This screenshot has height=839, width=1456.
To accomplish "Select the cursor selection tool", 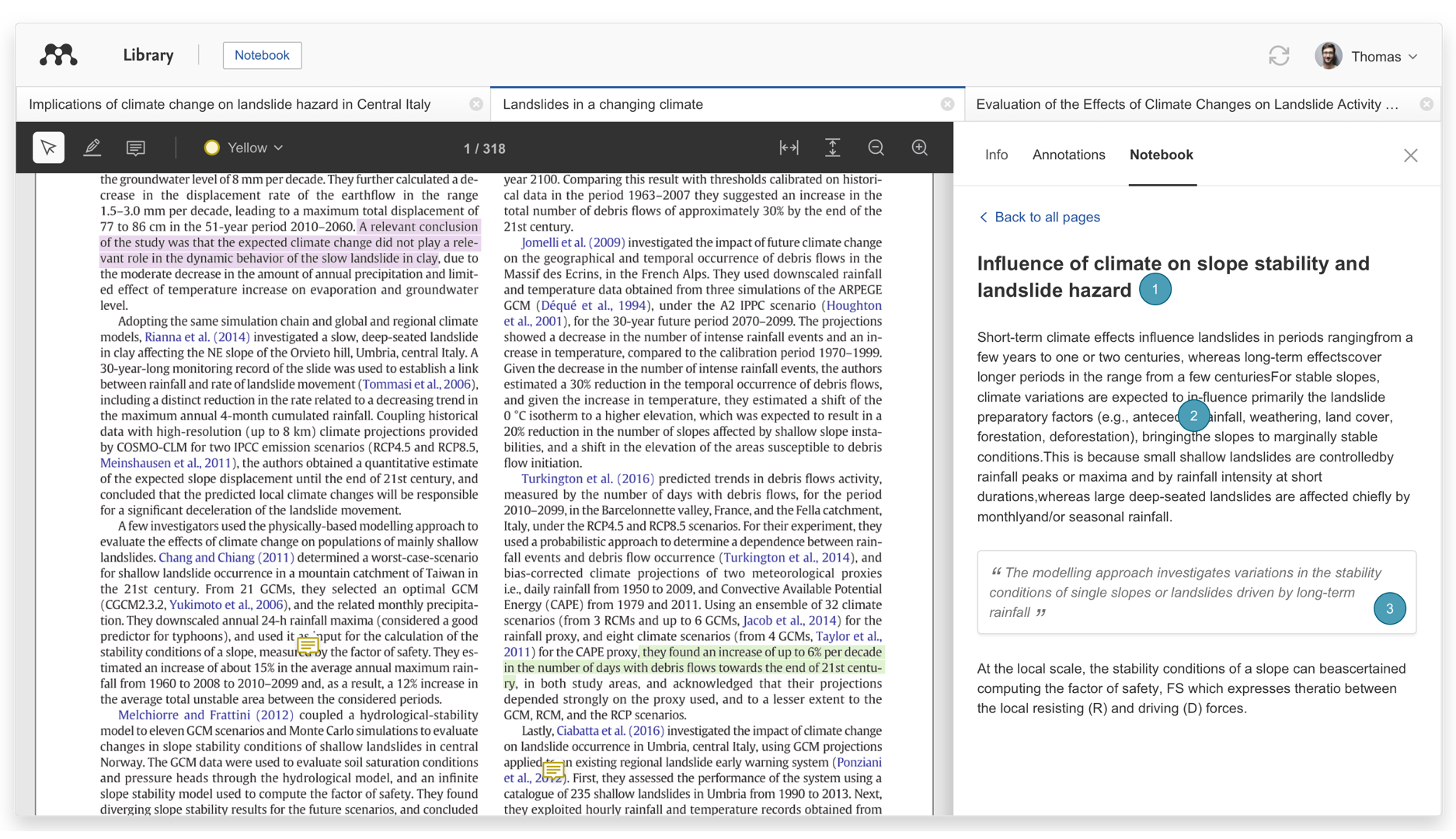I will pos(48,148).
